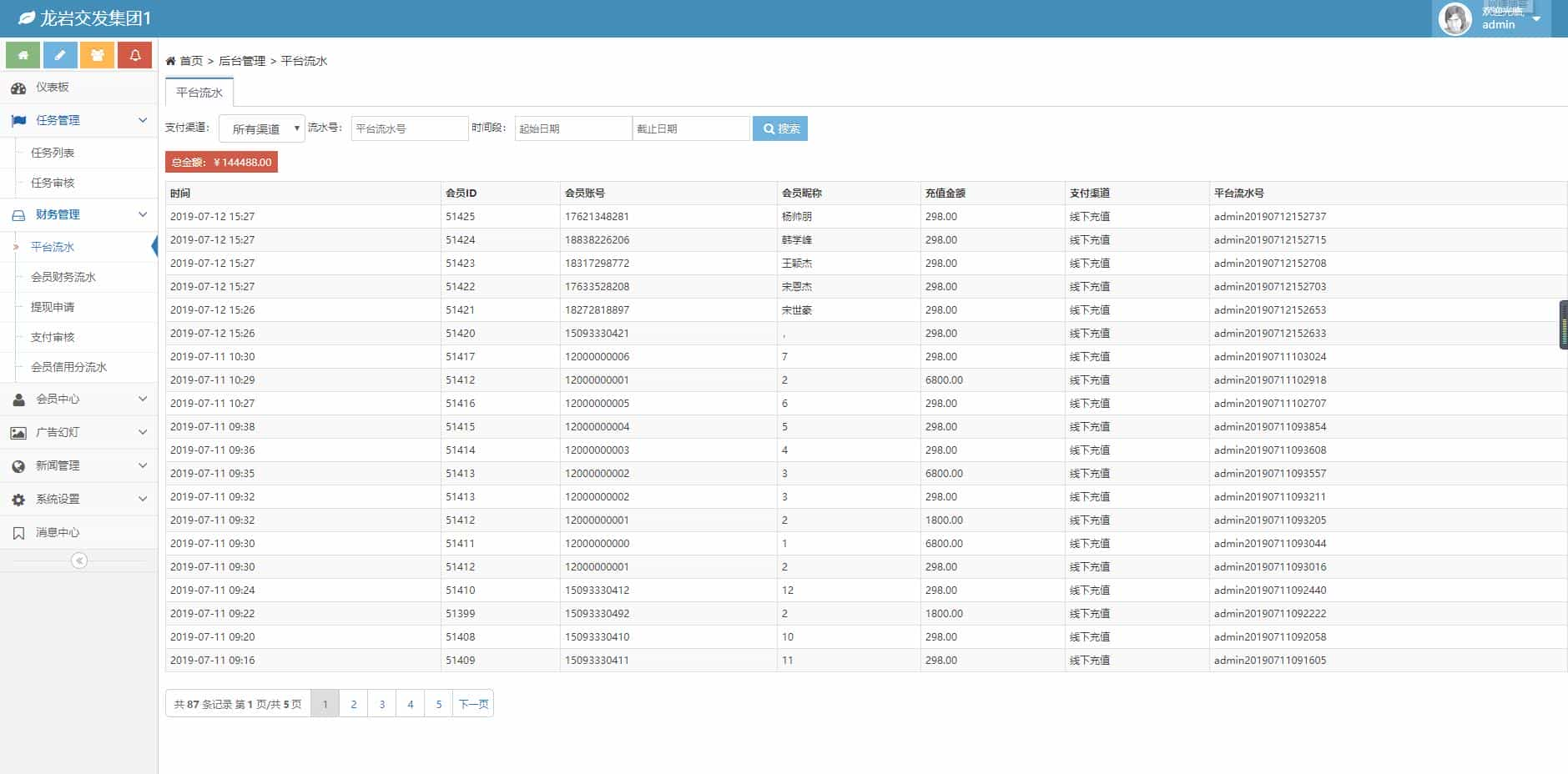1568x774 pixels.
Task: Collapse the sidebar with the round arrow icon
Action: [x=79, y=560]
